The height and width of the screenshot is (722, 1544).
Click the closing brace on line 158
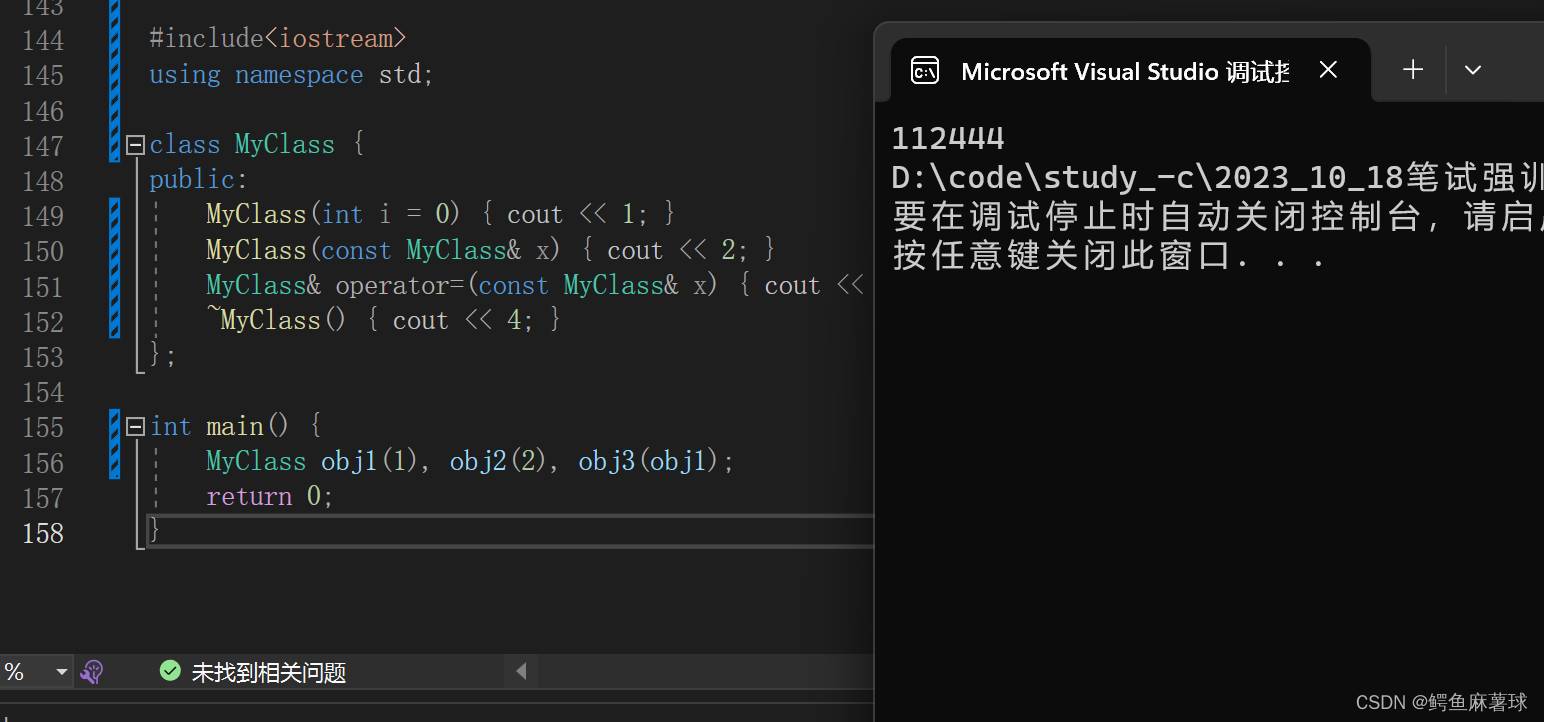coord(154,531)
